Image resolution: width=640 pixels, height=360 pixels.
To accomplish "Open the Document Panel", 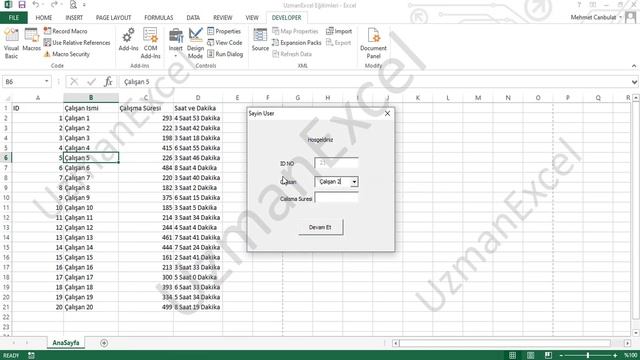I will pos(373,43).
